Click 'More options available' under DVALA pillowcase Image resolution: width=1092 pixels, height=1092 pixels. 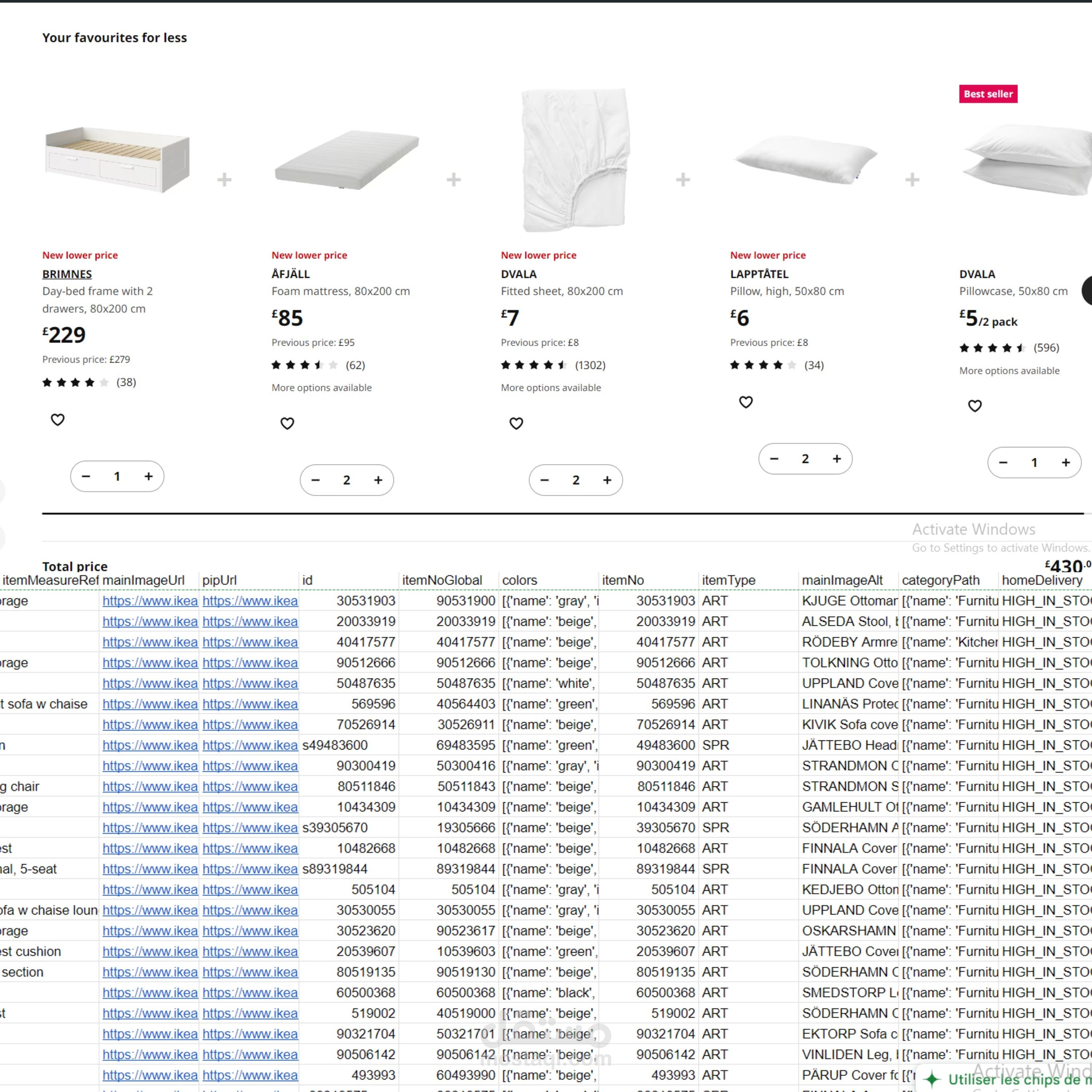(x=1009, y=371)
